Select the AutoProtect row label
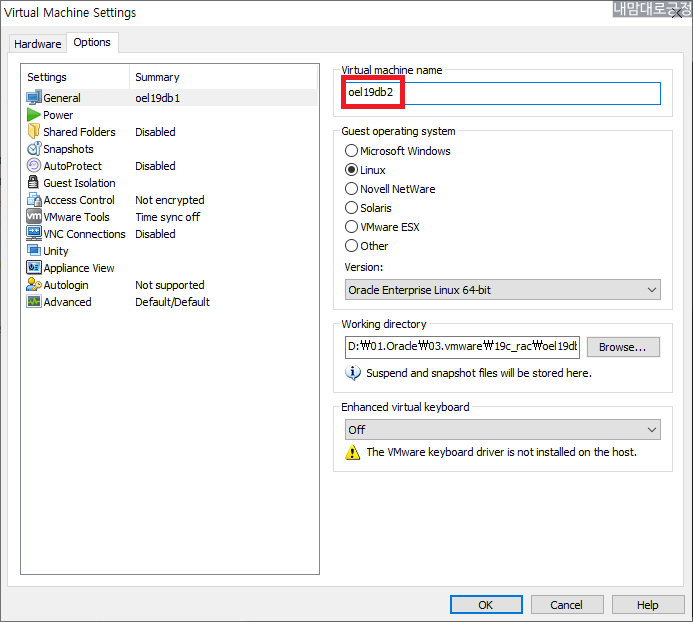693x622 pixels. click(x=72, y=166)
